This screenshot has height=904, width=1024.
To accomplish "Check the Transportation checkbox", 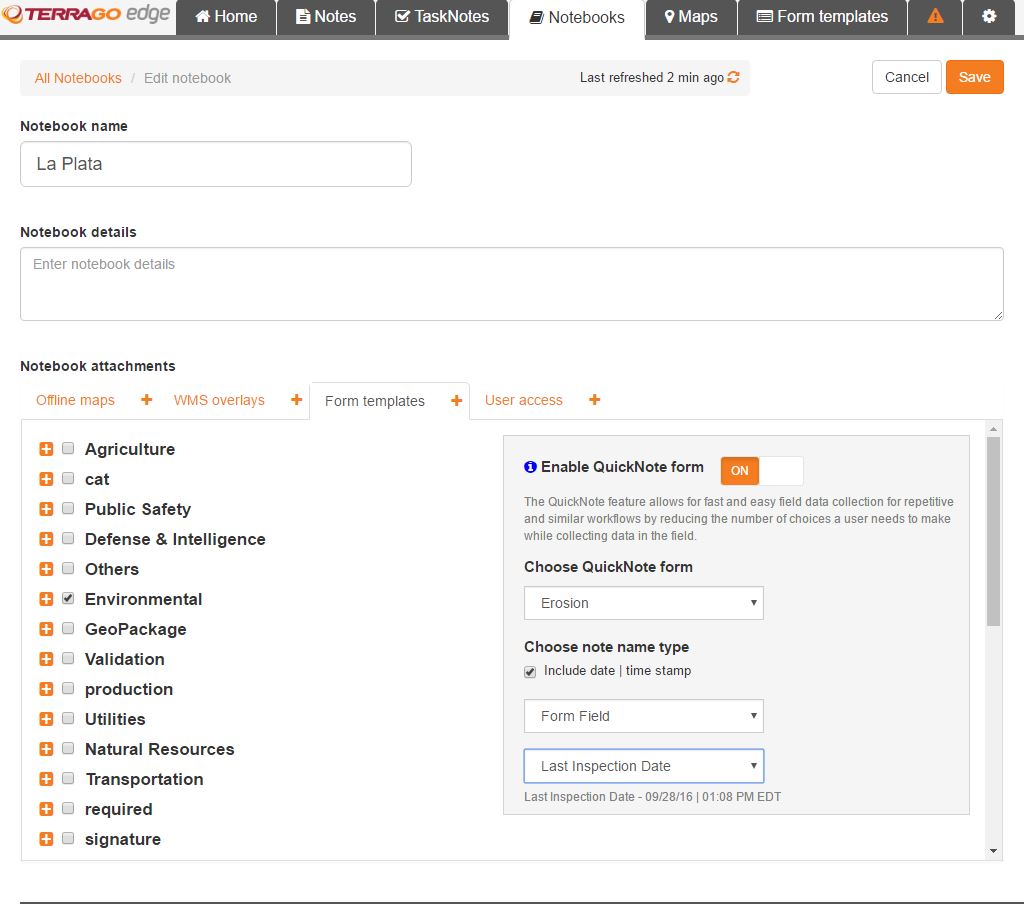I will [68, 779].
